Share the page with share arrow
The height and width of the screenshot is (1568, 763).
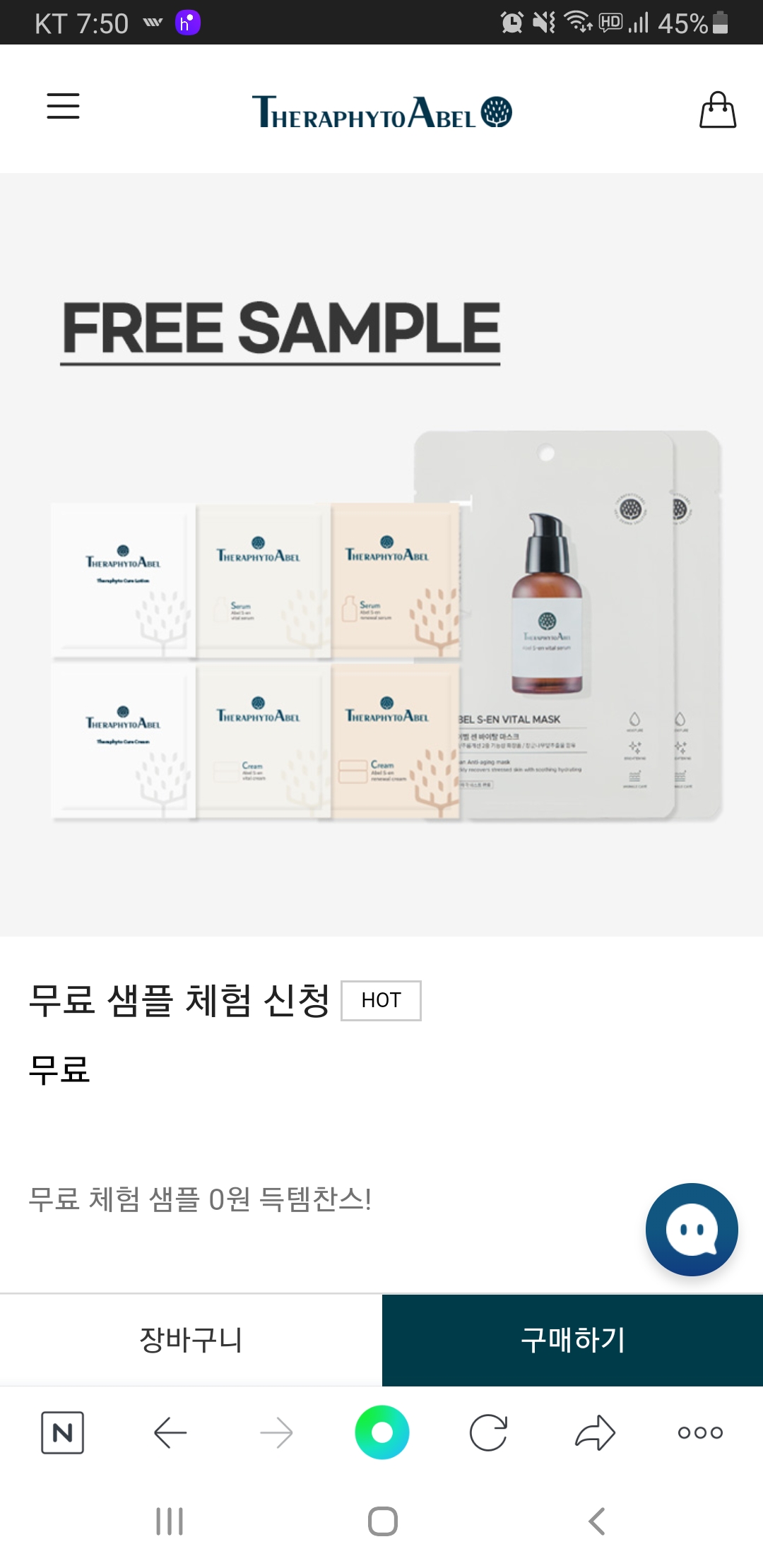[x=595, y=1432]
